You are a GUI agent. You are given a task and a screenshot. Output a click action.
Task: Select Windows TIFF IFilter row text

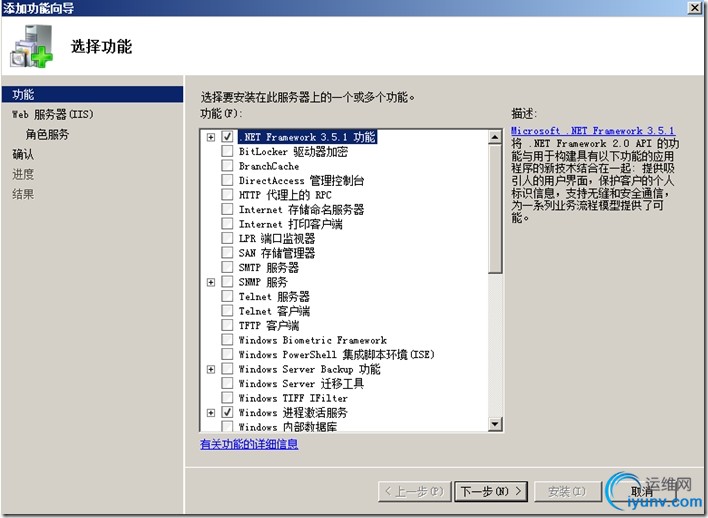[x=293, y=398]
